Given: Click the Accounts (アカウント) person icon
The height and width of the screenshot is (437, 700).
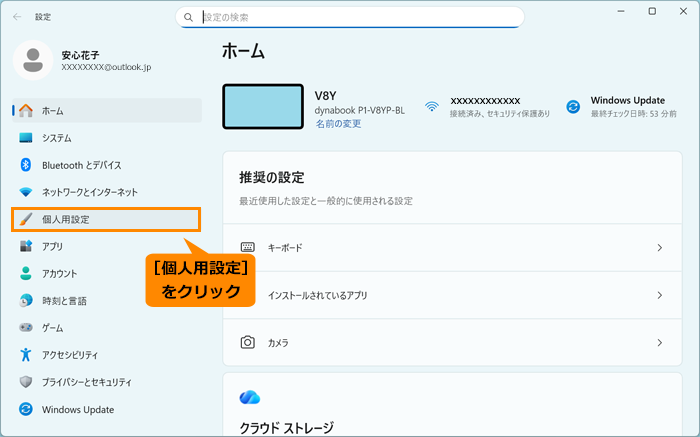Looking at the screenshot, I should click(26, 273).
